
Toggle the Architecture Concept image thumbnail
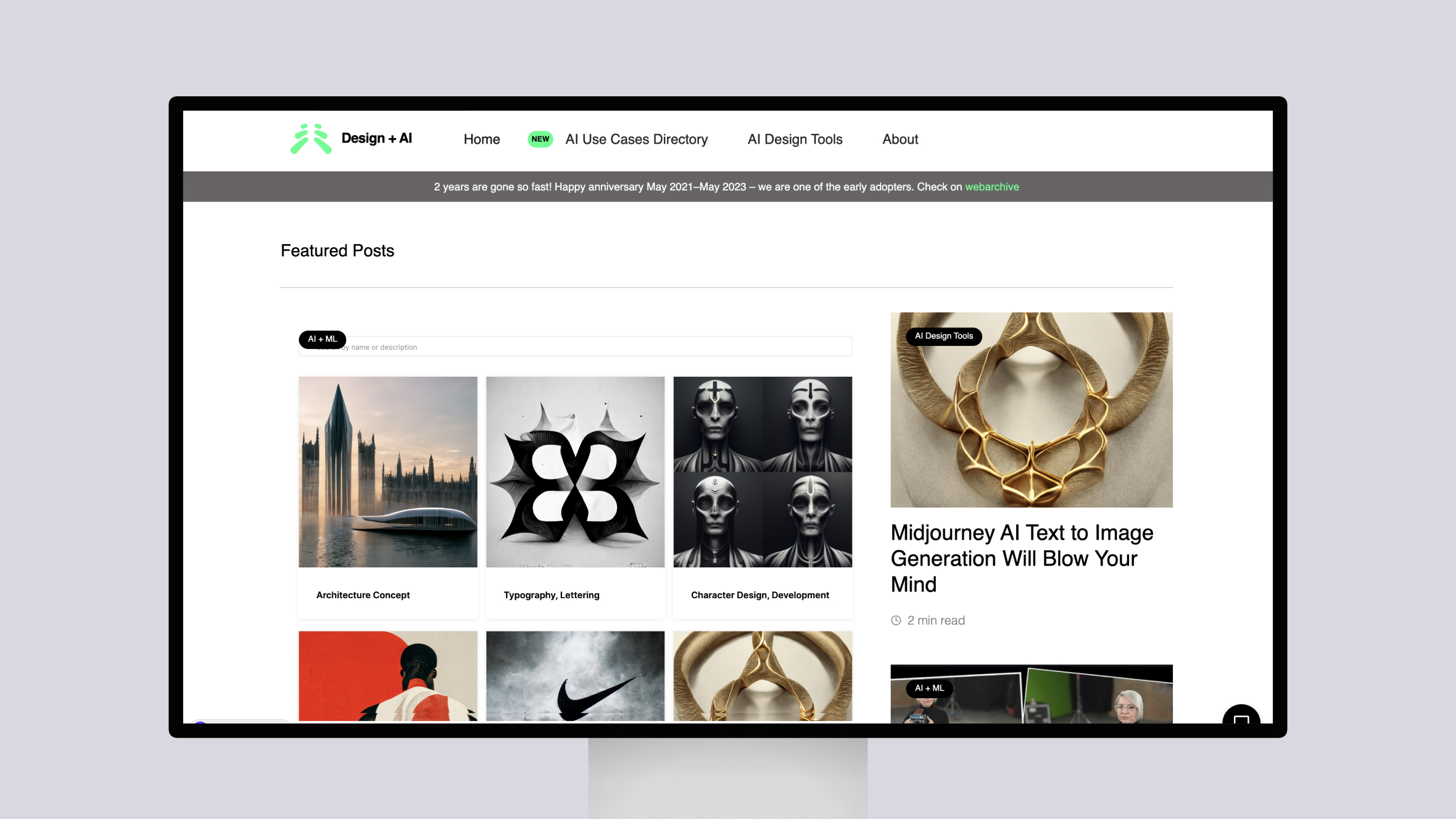point(387,471)
